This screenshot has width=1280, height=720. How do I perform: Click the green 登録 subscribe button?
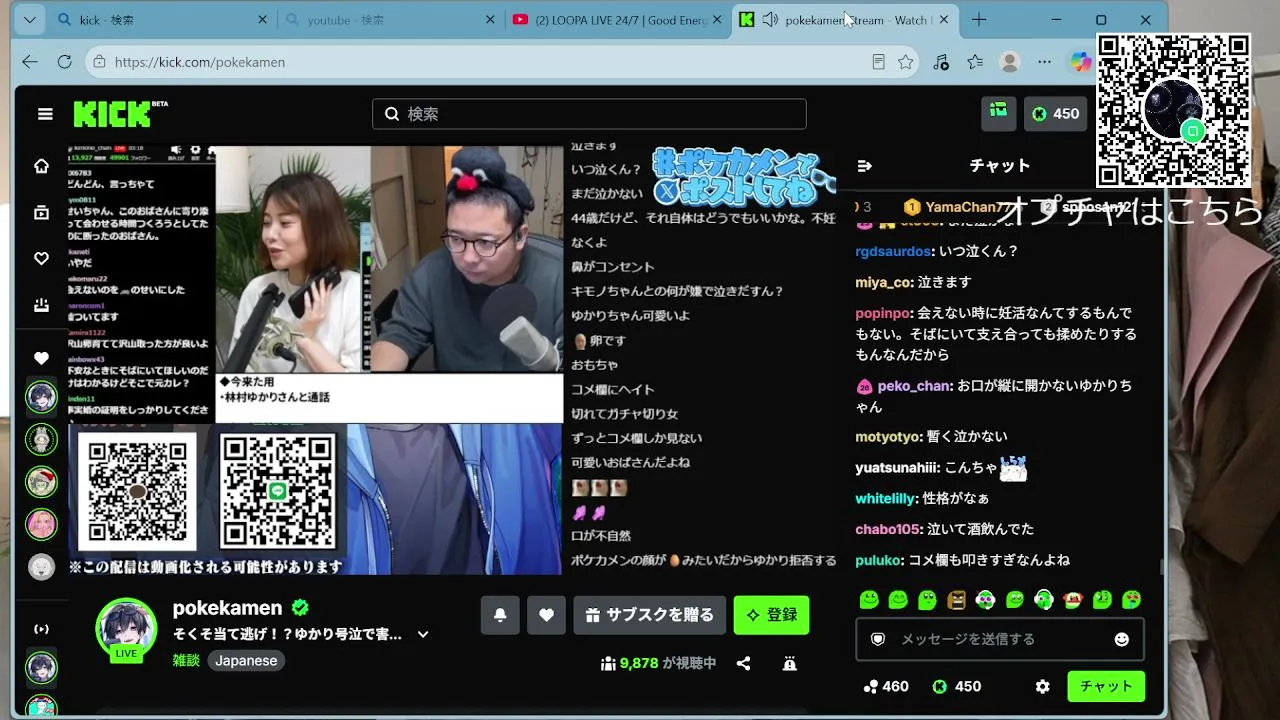tap(771, 615)
